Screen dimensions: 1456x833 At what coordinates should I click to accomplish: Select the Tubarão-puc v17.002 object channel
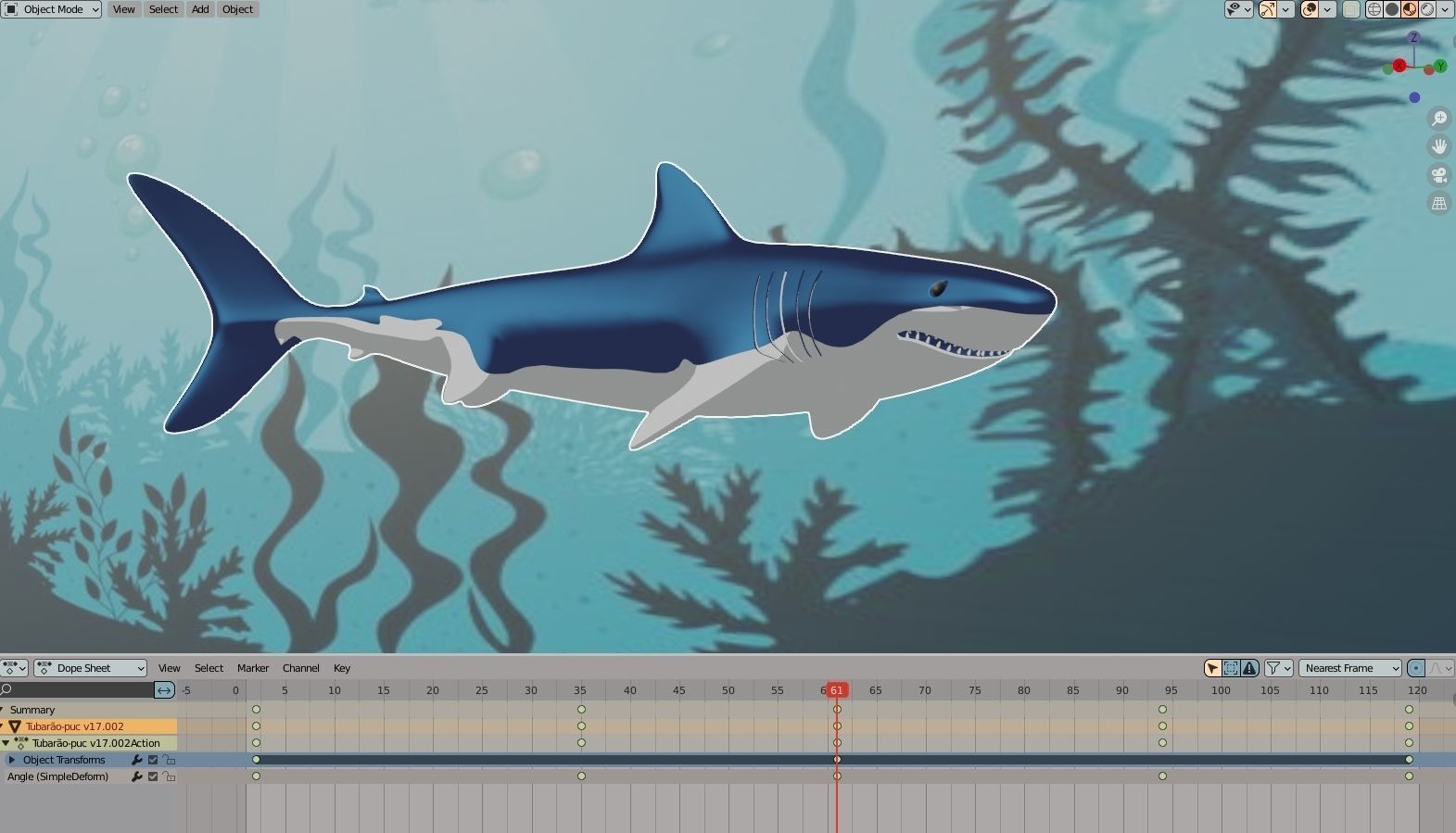74,726
